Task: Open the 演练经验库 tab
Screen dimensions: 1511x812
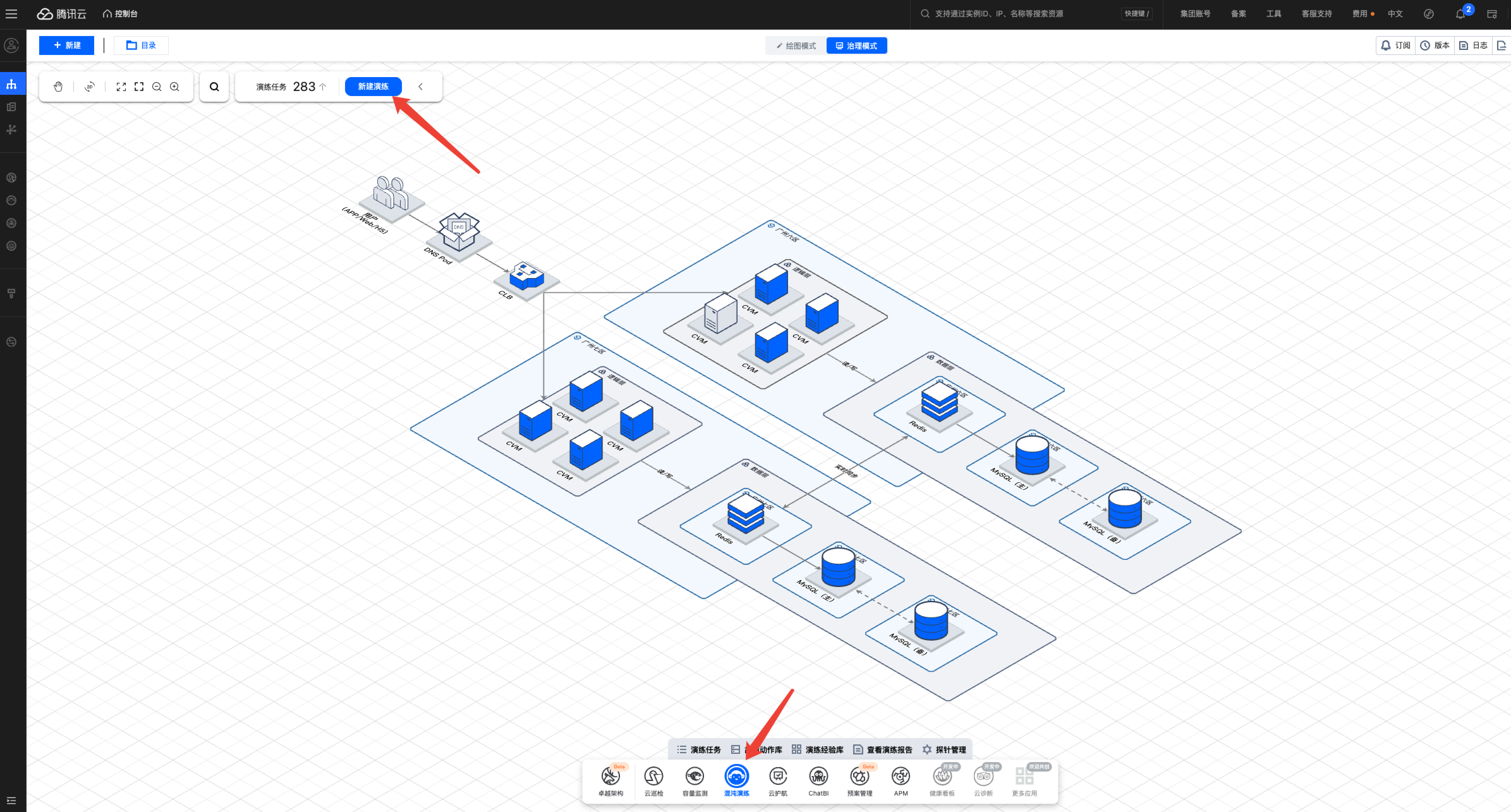Action: tap(818, 749)
